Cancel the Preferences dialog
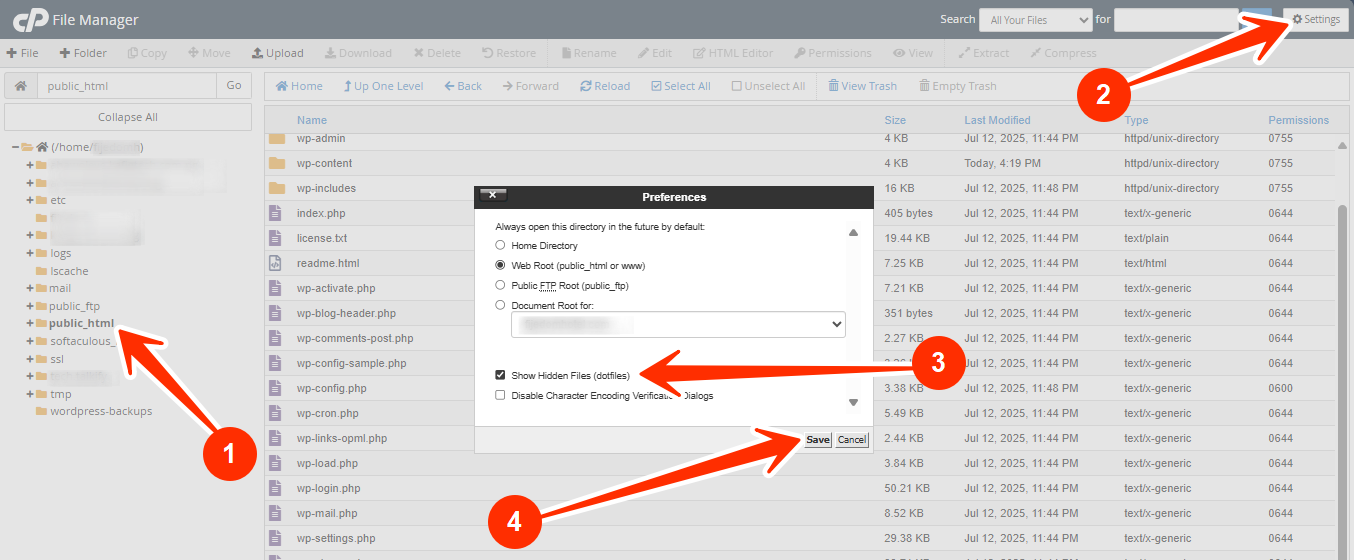This screenshot has height=560, width=1354. (x=852, y=440)
